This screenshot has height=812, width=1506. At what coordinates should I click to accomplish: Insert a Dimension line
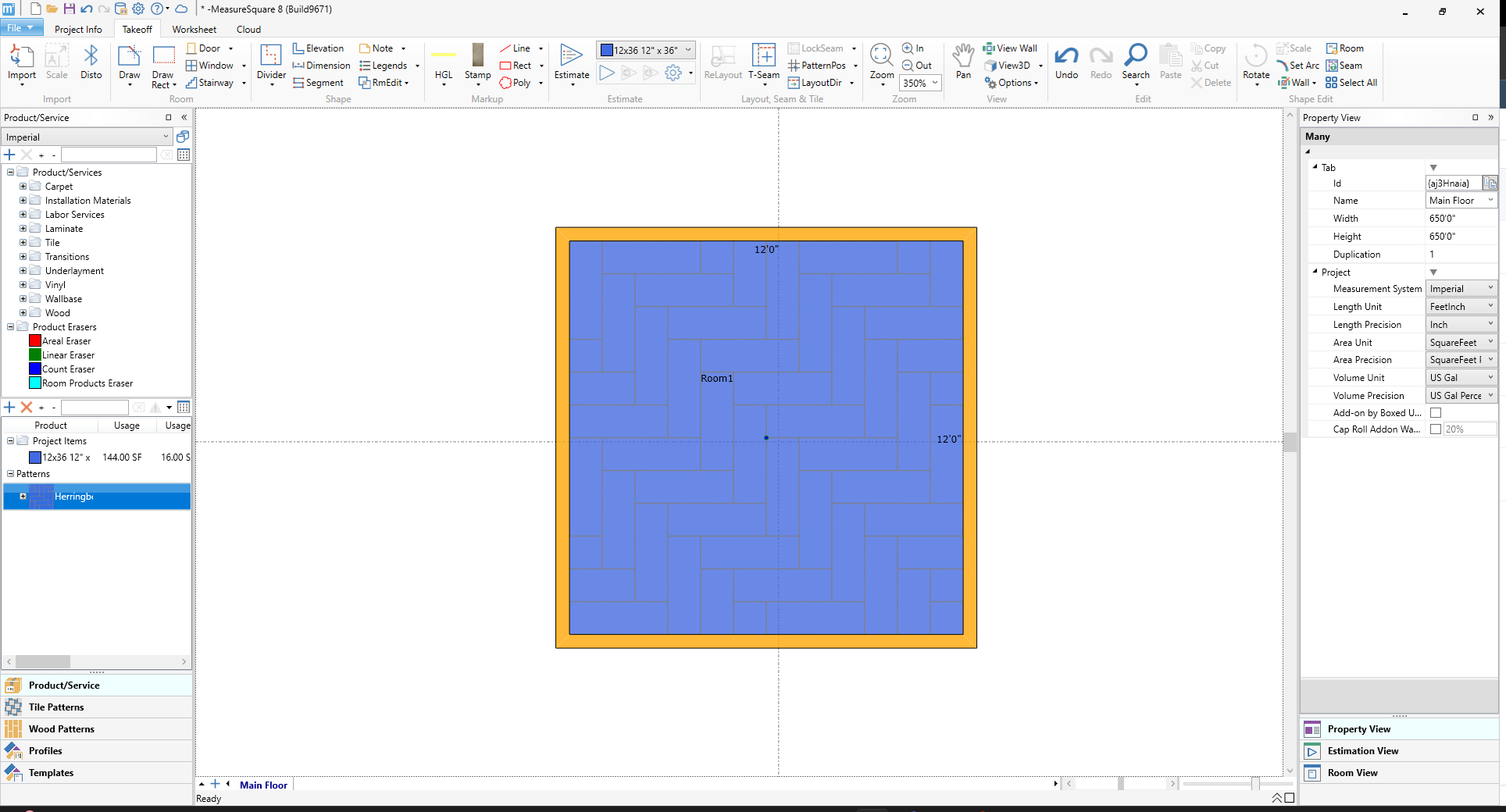(x=321, y=66)
